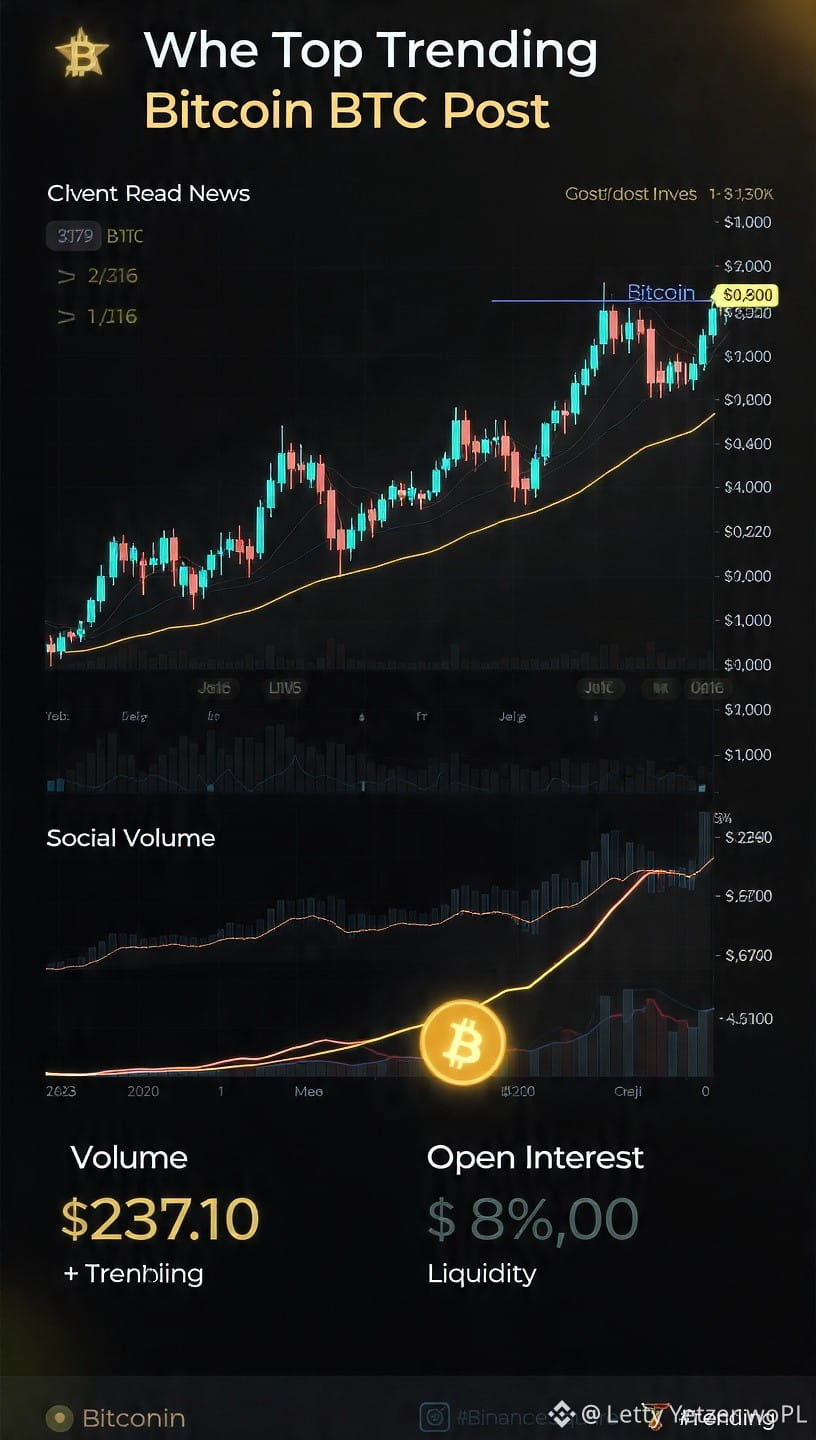Click the LIIVS time axis label
The image size is (816, 1440).
285,688
